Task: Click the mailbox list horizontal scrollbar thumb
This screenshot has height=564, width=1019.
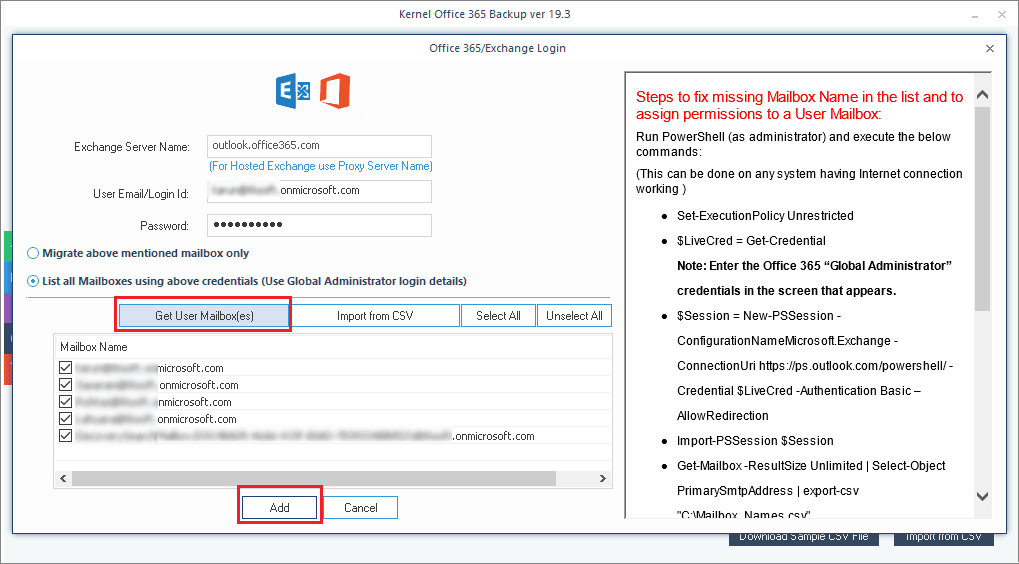Action: point(314,478)
